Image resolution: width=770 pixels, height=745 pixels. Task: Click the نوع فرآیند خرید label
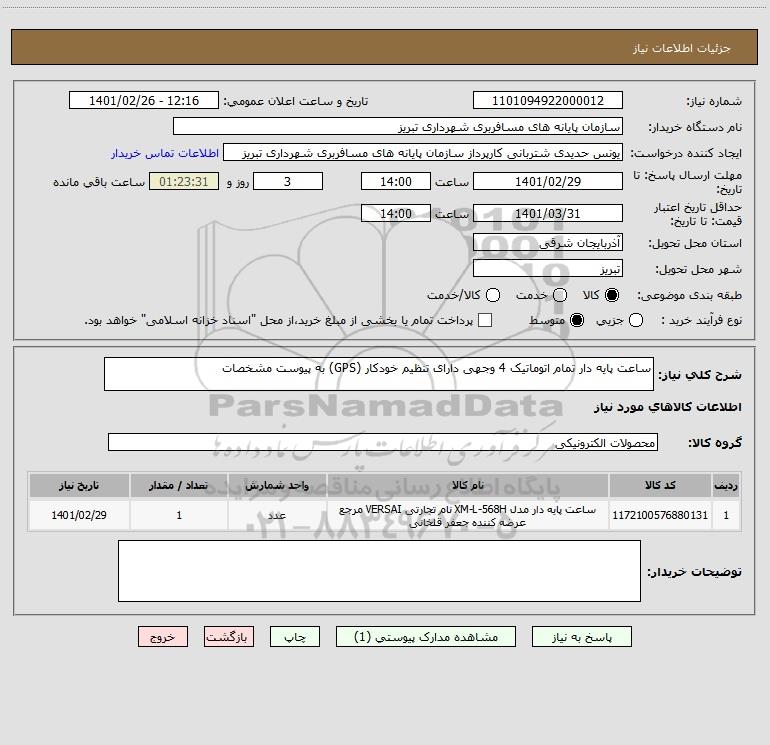[701, 320]
